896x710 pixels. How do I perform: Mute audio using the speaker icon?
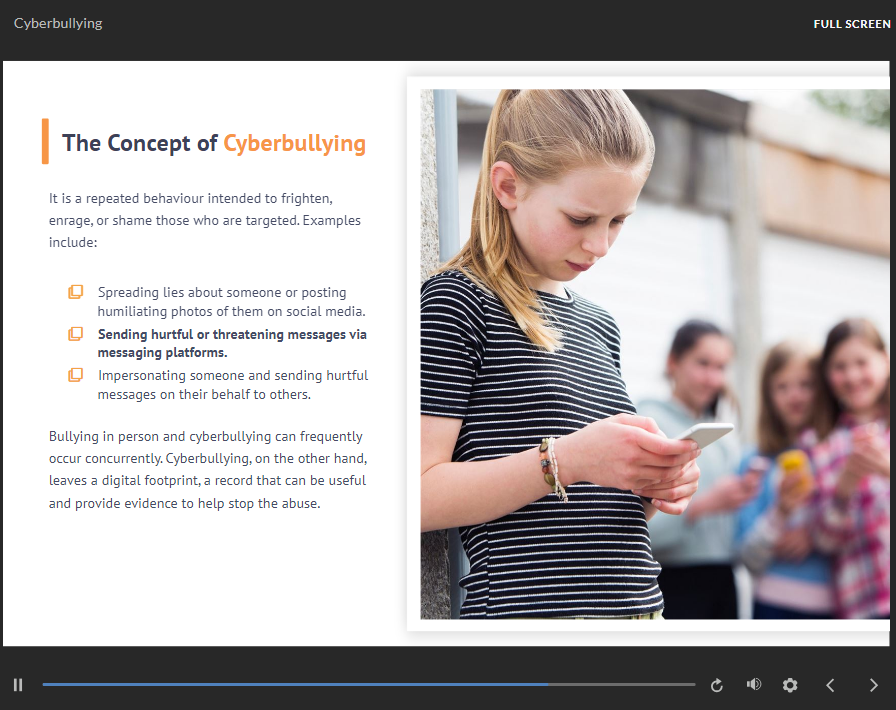[754, 684]
